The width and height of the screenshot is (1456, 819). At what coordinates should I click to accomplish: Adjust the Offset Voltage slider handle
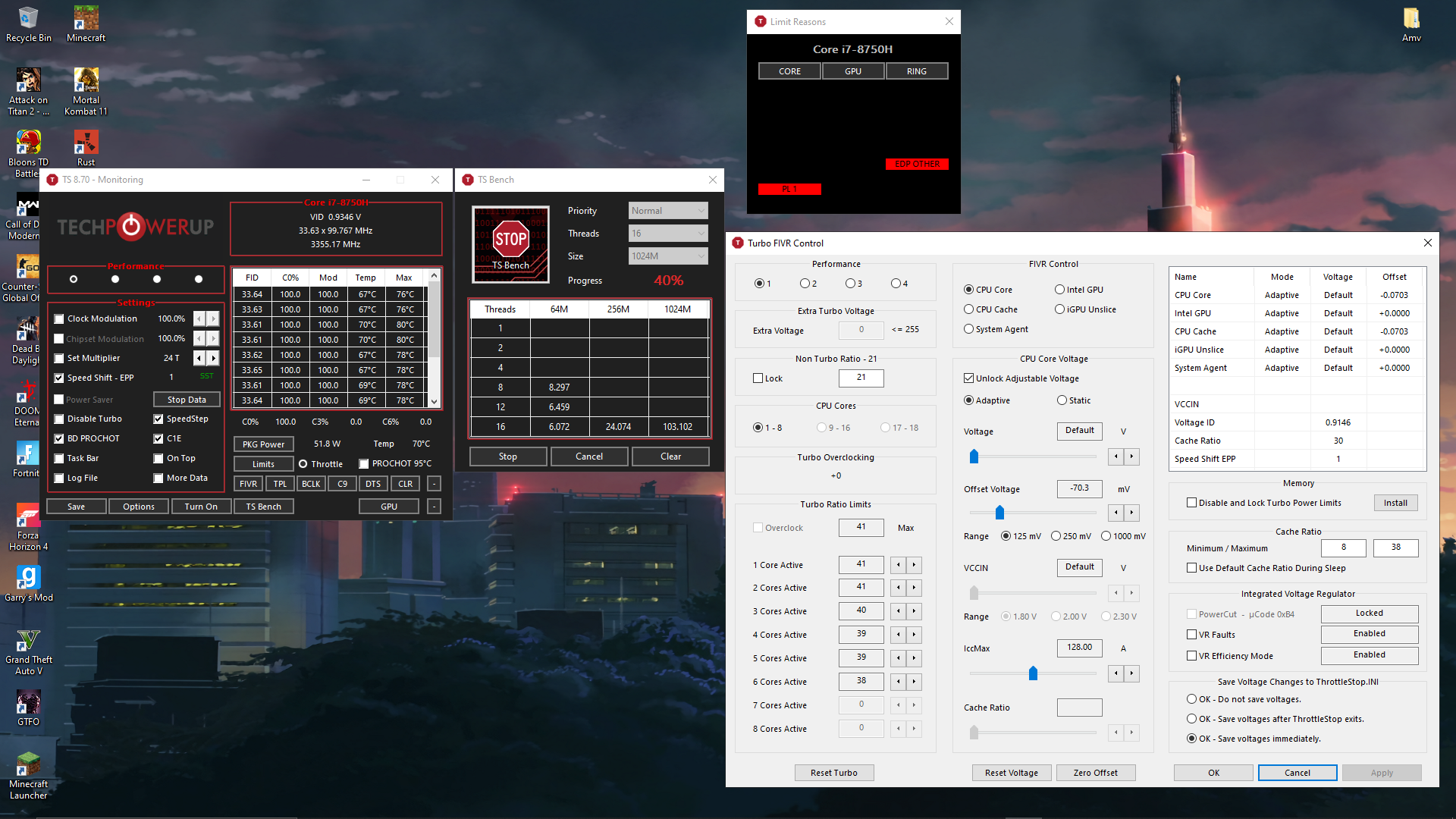click(999, 513)
